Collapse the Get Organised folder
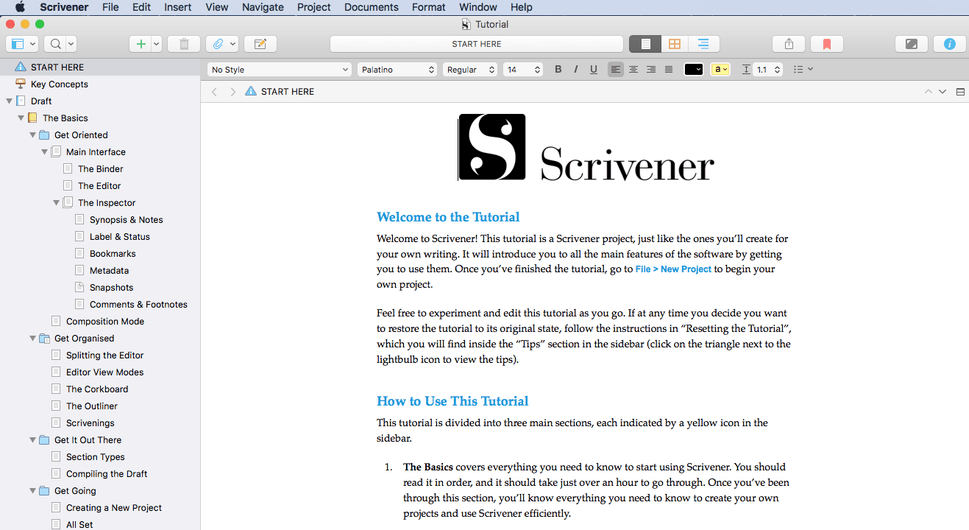The height and width of the screenshot is (530, 969). [x=33, y=339]
